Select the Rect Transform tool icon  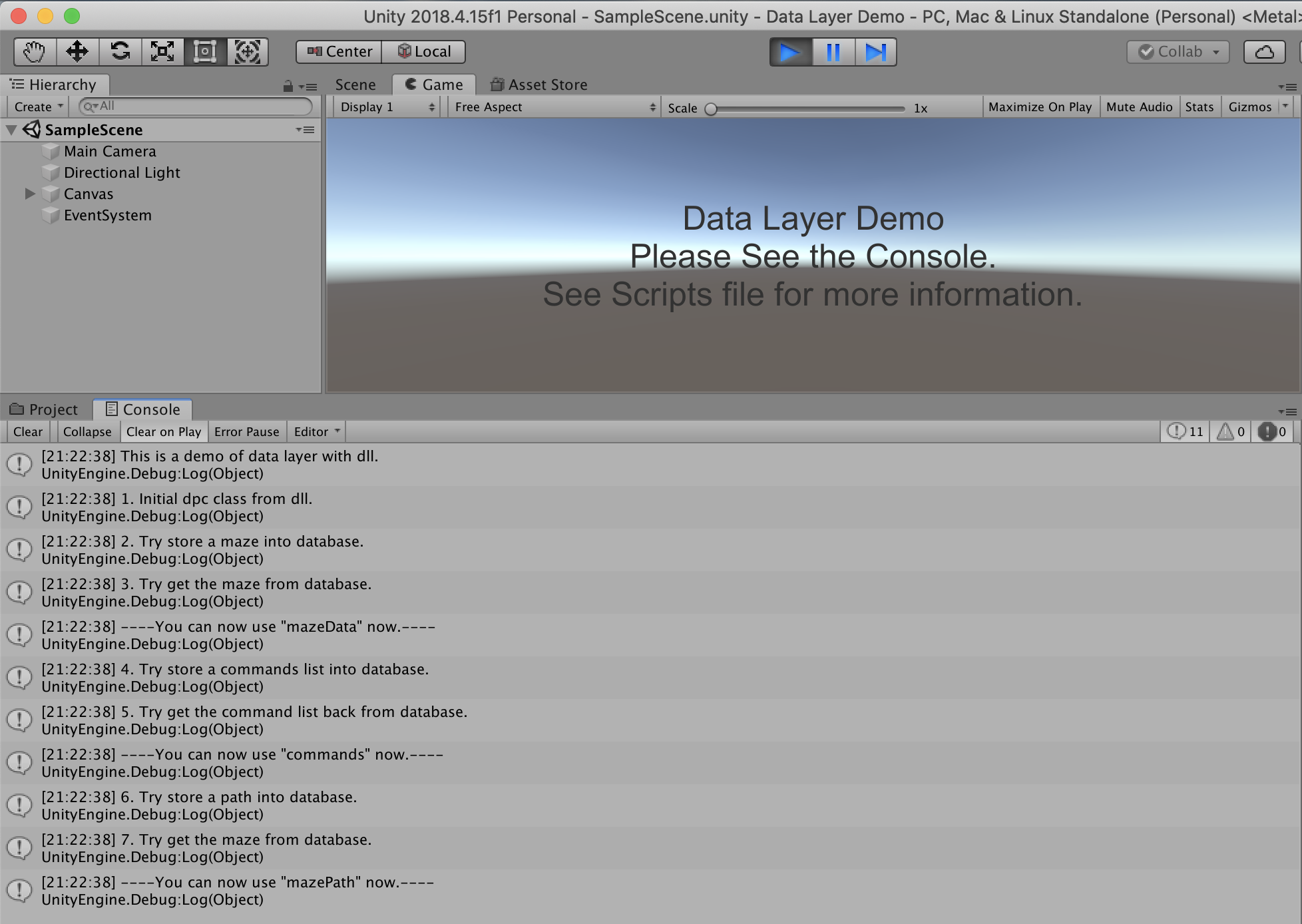click(205, 52)
